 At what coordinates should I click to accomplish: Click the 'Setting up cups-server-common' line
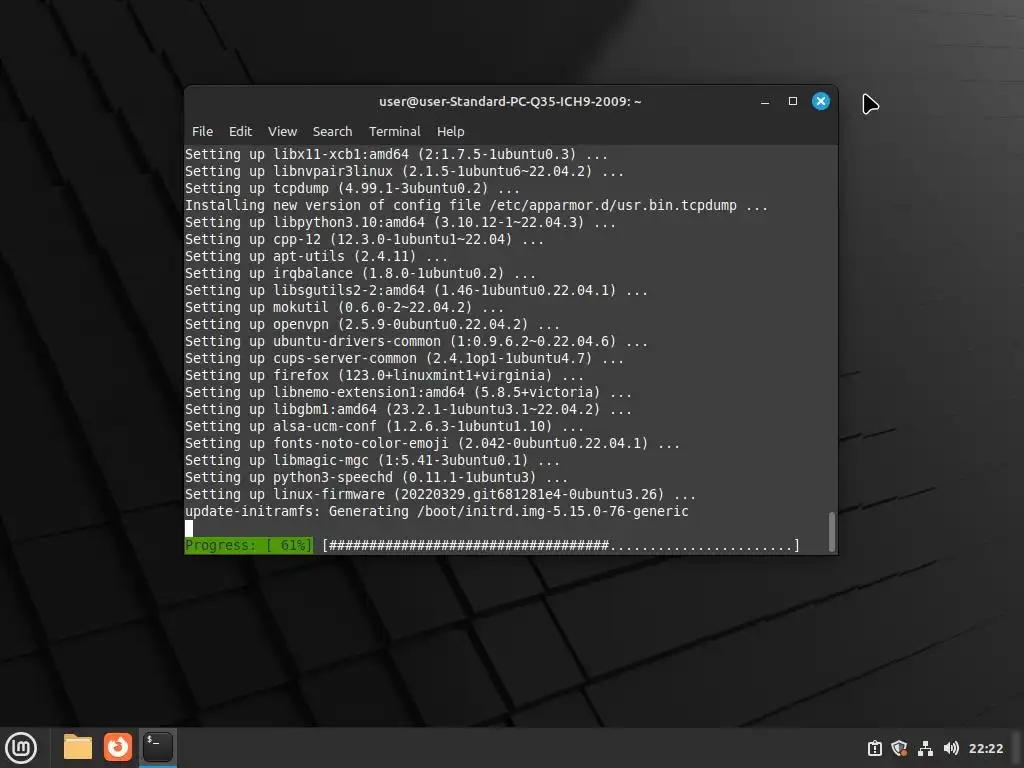click(x=404, y=359)
